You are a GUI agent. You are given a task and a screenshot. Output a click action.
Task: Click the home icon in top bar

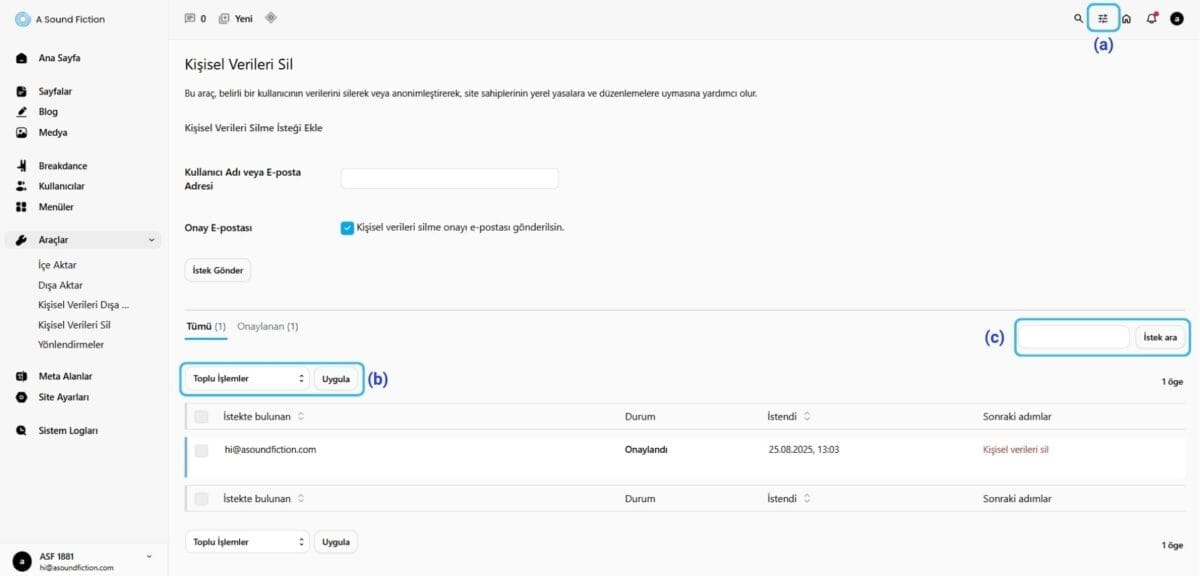pyautogui.click(x=1127, y=18)
